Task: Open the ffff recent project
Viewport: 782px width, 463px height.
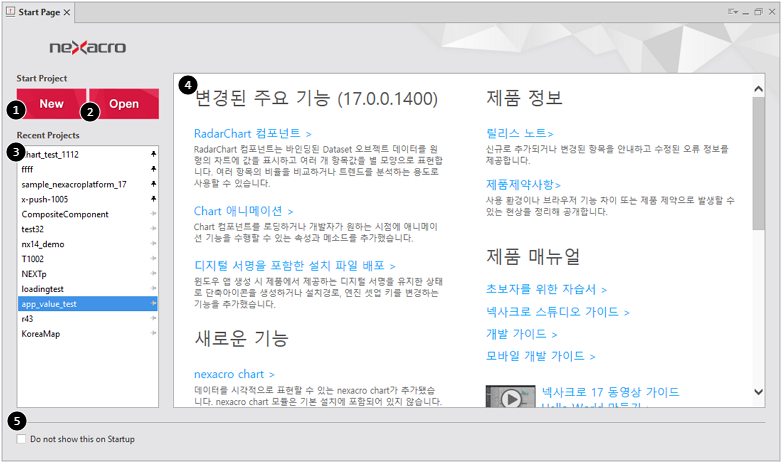Action: click(x=87, y=169)
